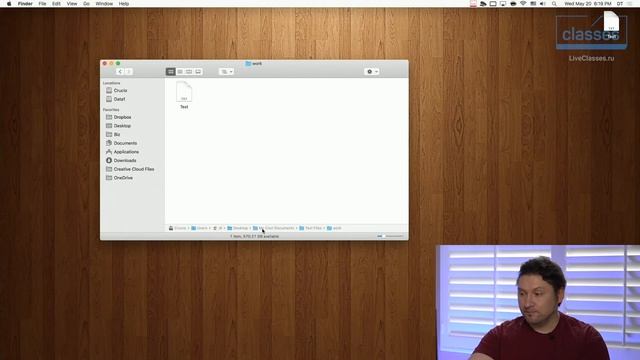
Task: Open the Help menu
Action: tap(124, 4)
